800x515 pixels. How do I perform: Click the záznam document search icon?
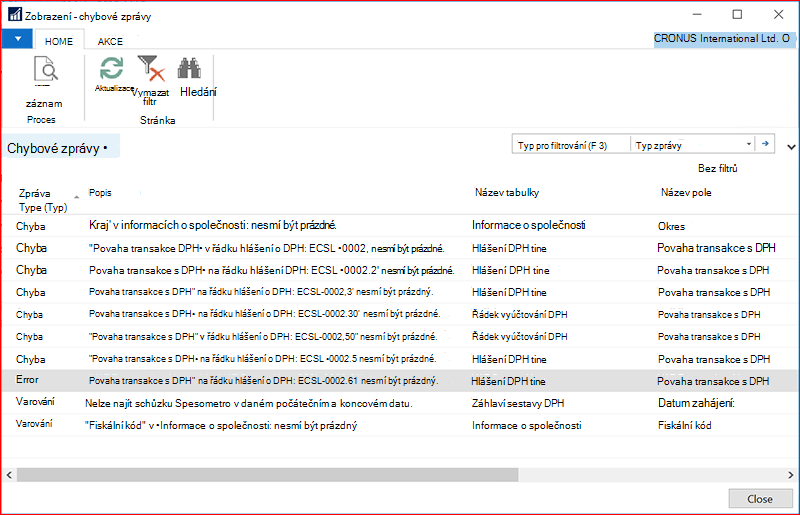(45, 70)
